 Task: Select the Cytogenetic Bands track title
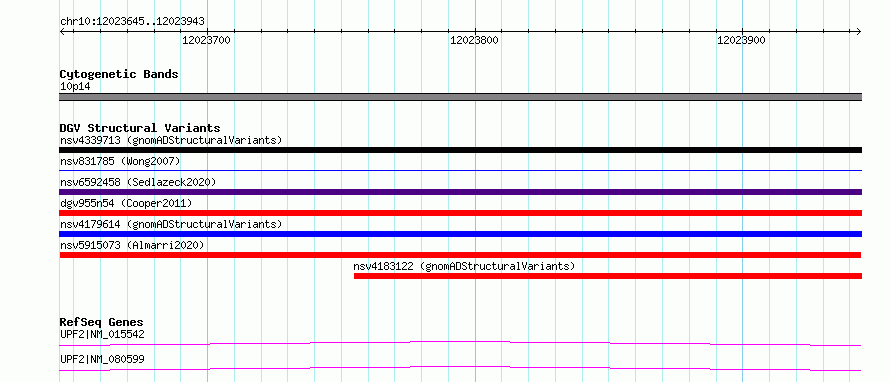[x=119, y=74]
